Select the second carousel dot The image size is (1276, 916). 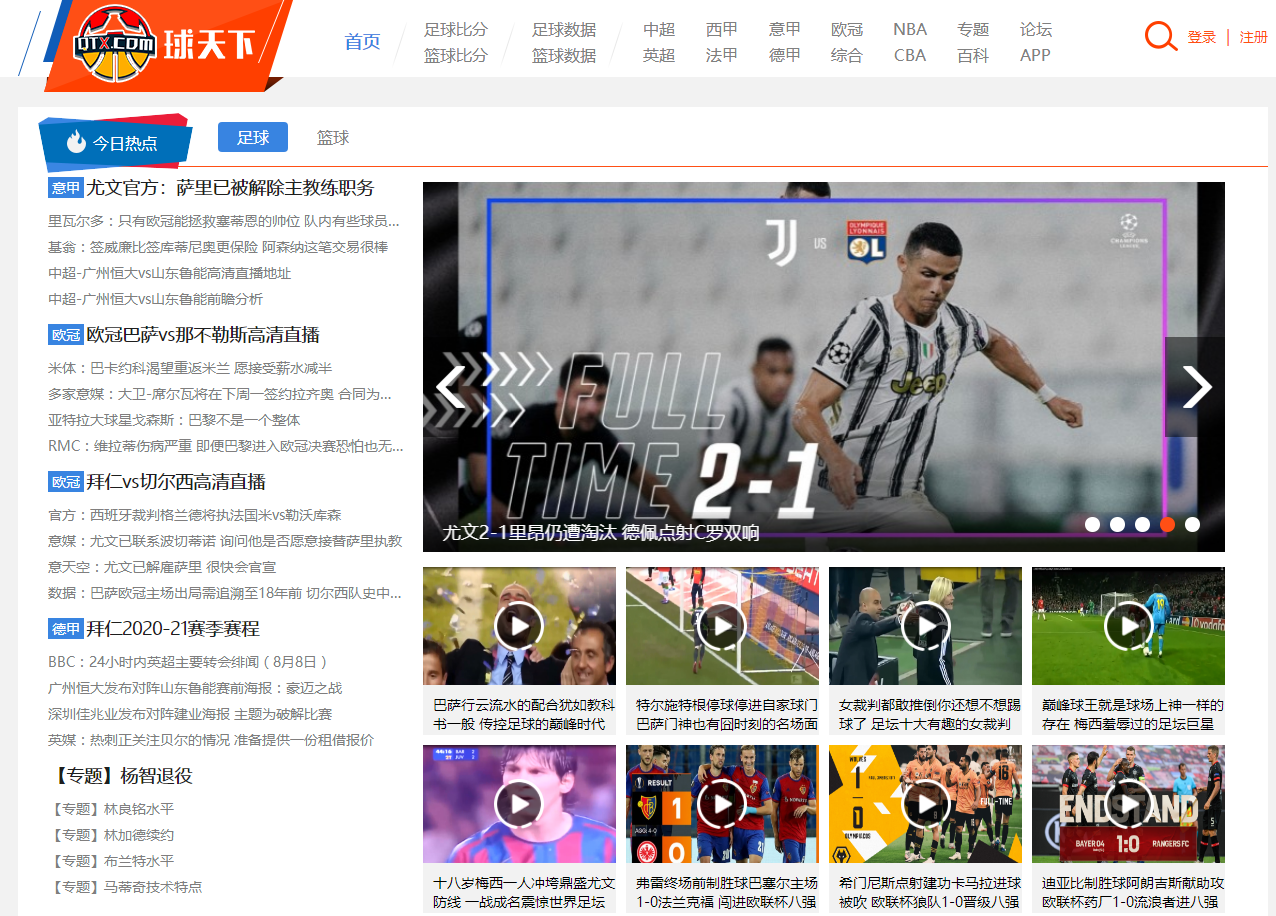1117,524
